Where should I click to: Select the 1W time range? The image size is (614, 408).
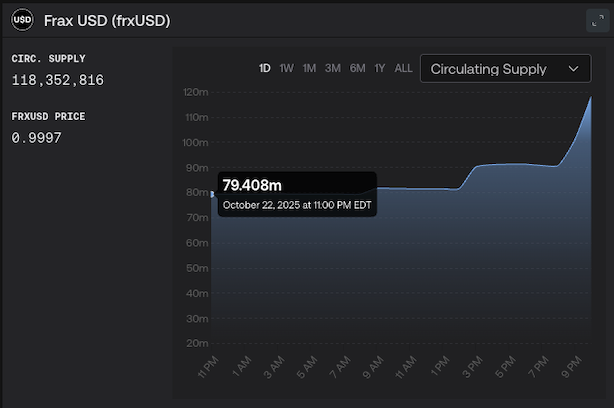287,69
